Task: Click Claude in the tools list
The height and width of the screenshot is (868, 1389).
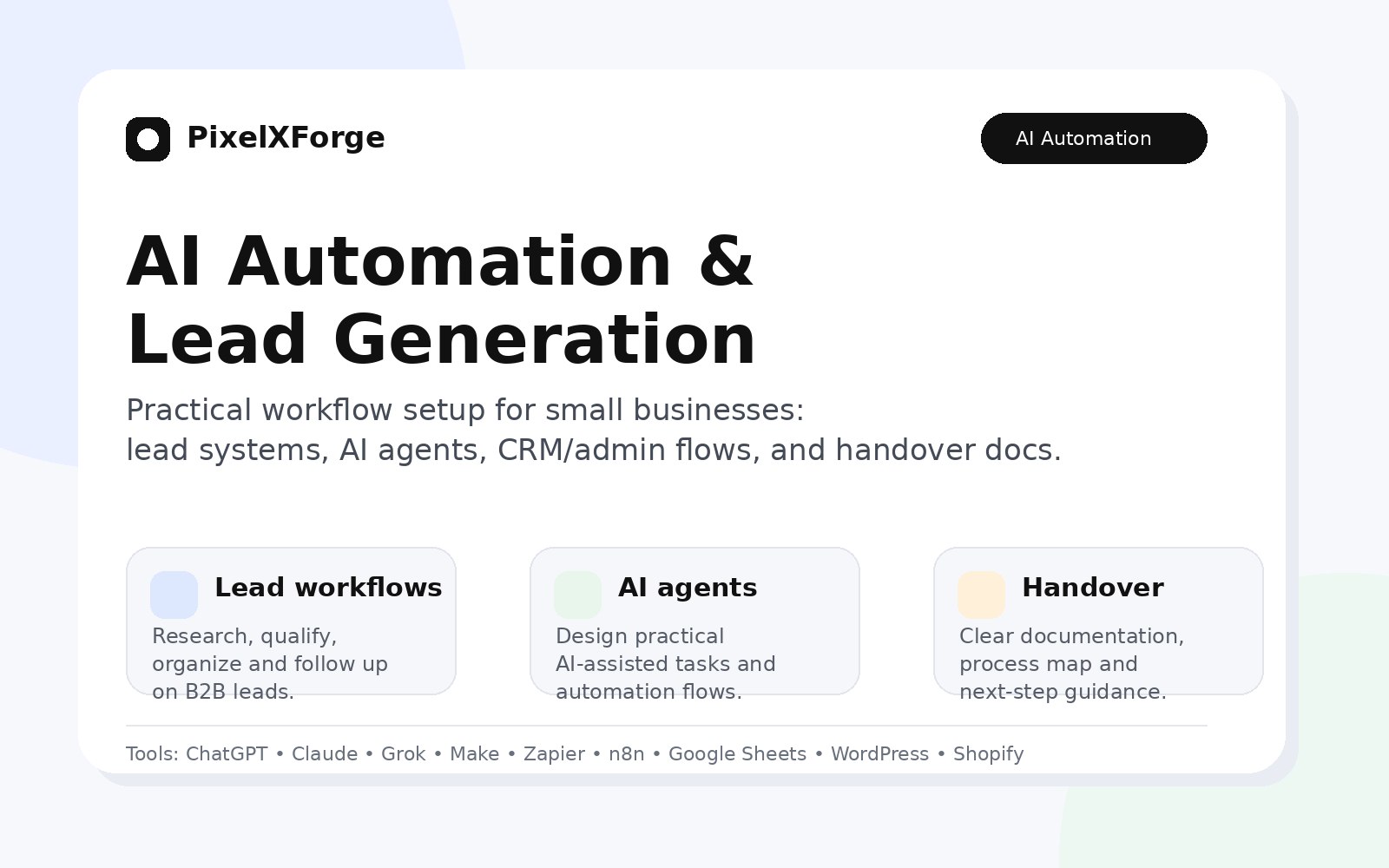Action: [x=325, y=753]
